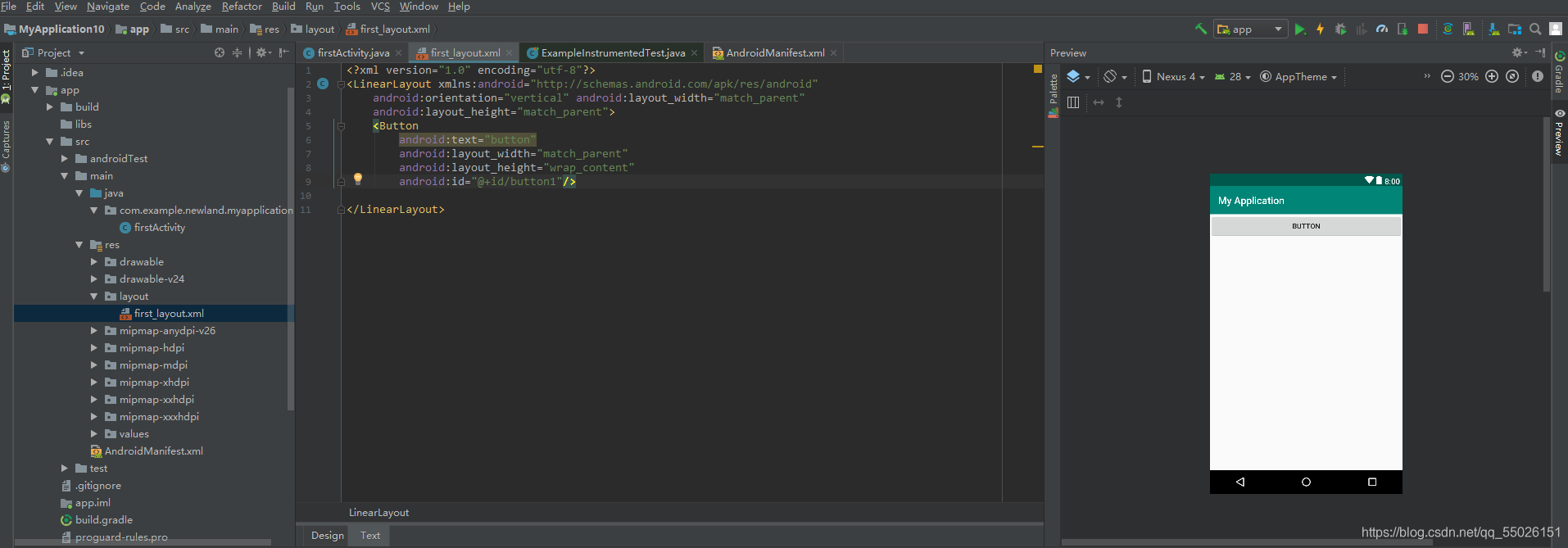1568x548 pixels.
Task: Click orientation for preview rotate icon
Action: tap(1114, 76)
